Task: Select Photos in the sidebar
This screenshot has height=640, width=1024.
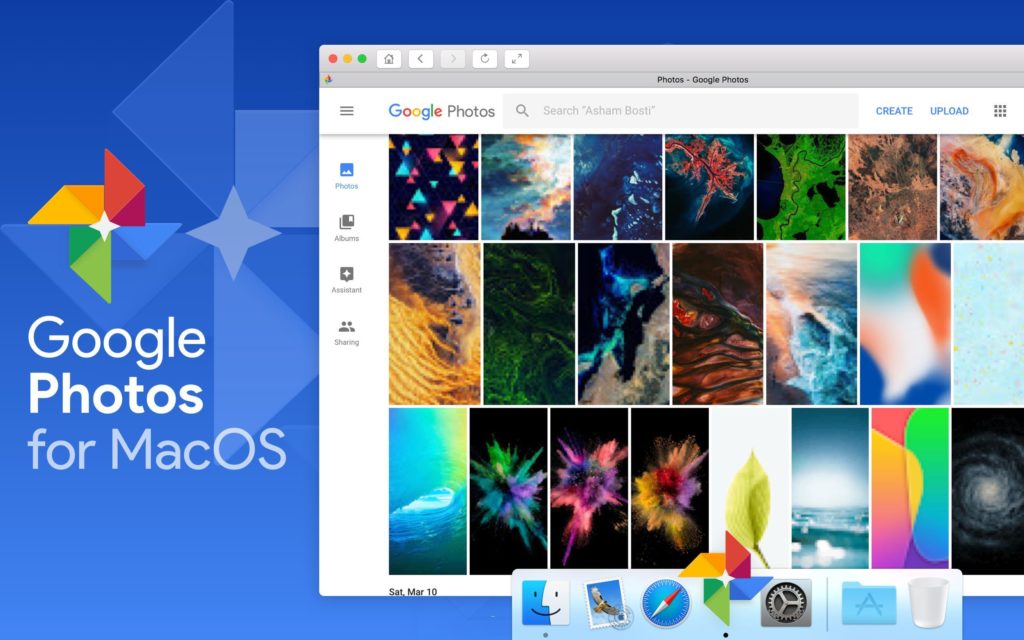Action: coord(347,176)
